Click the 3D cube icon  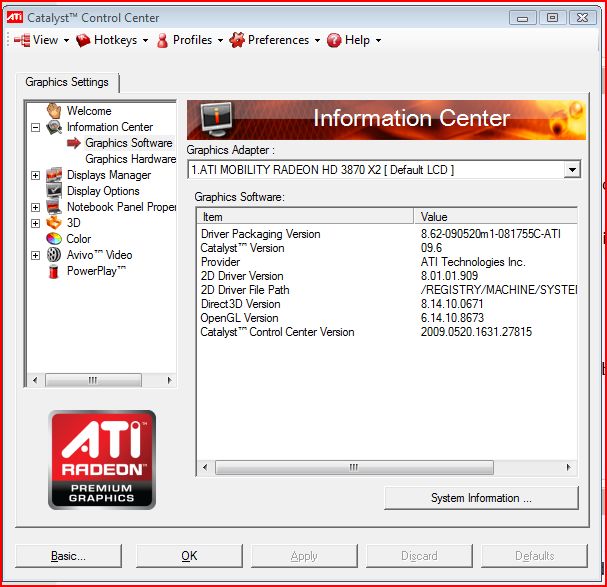tap(54, 223)
